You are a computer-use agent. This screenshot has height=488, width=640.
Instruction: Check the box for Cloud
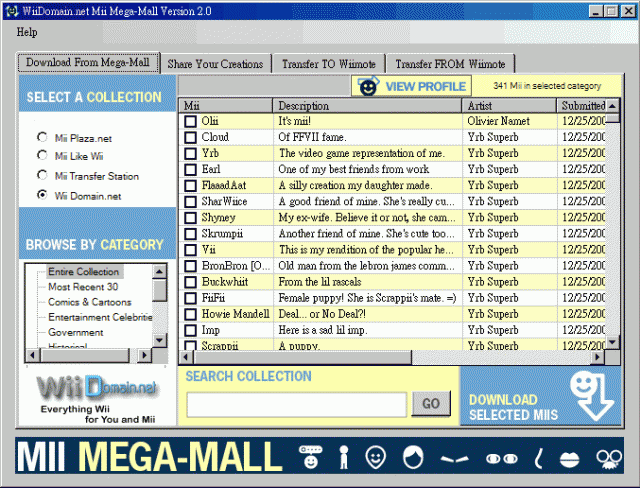click(x=190, y=137)
